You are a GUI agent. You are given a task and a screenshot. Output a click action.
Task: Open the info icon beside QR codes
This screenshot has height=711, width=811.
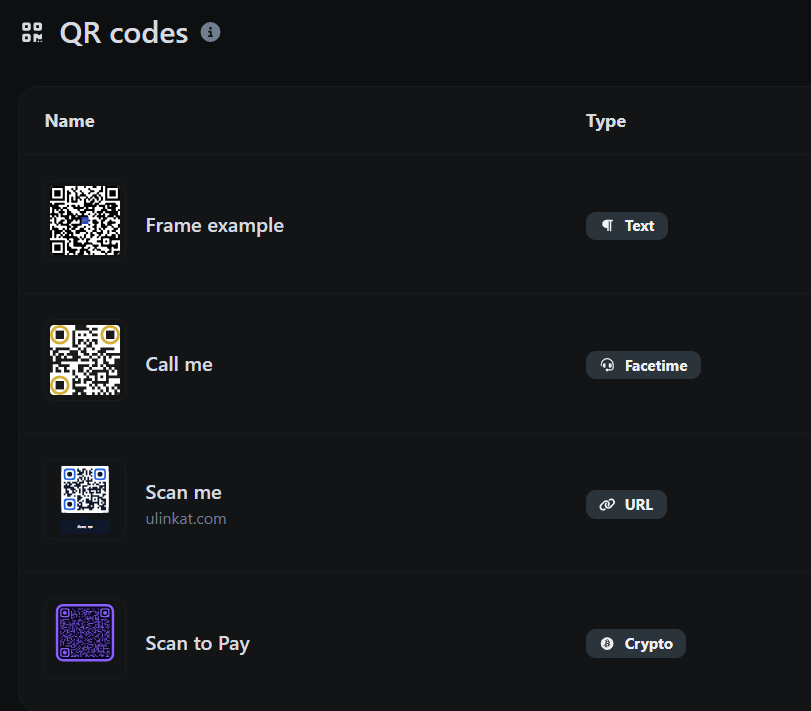pyautogui.click(x=210, y=32)
